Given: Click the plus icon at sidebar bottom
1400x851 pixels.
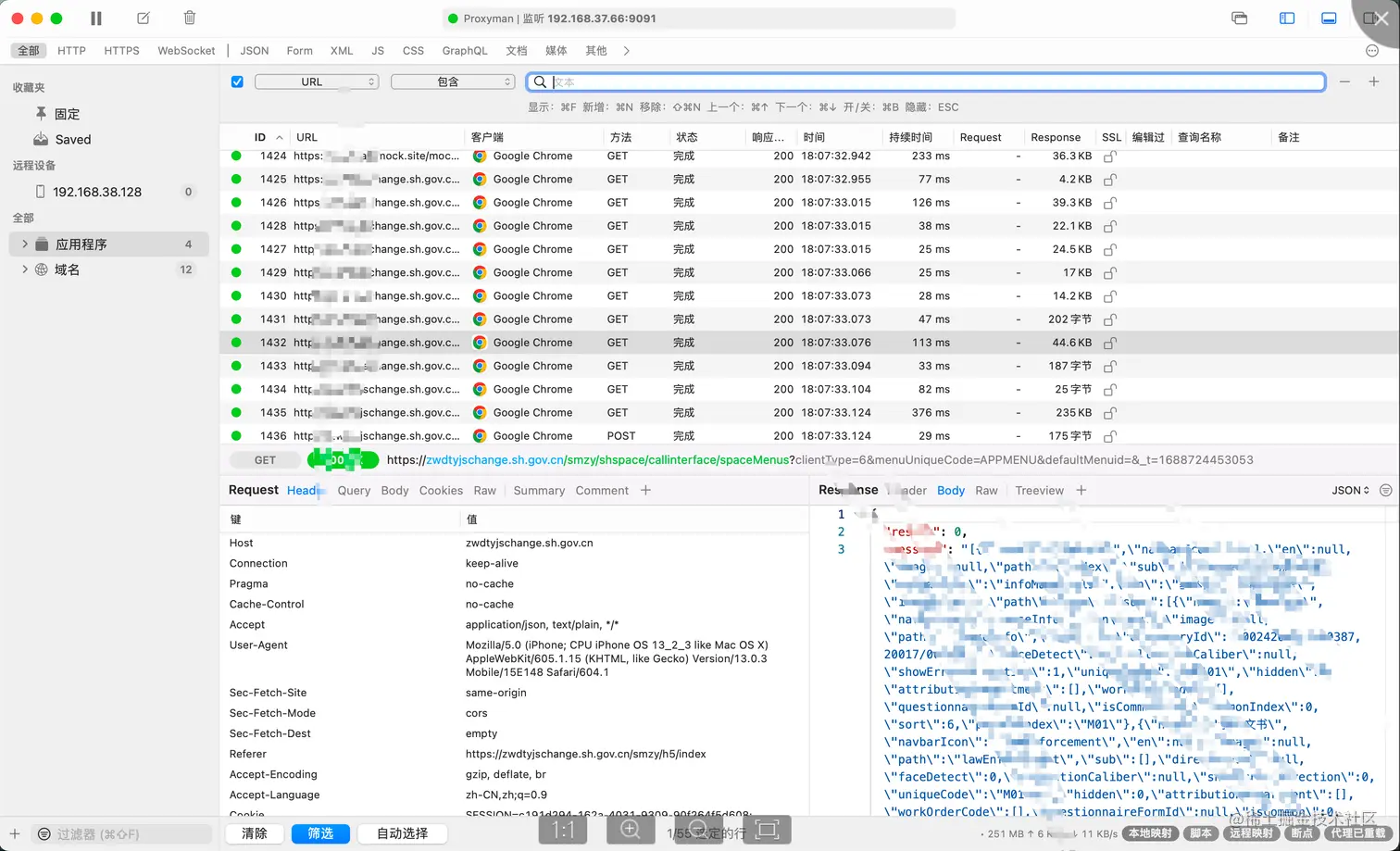Looking at the screenshot, I should click(15, 834).
